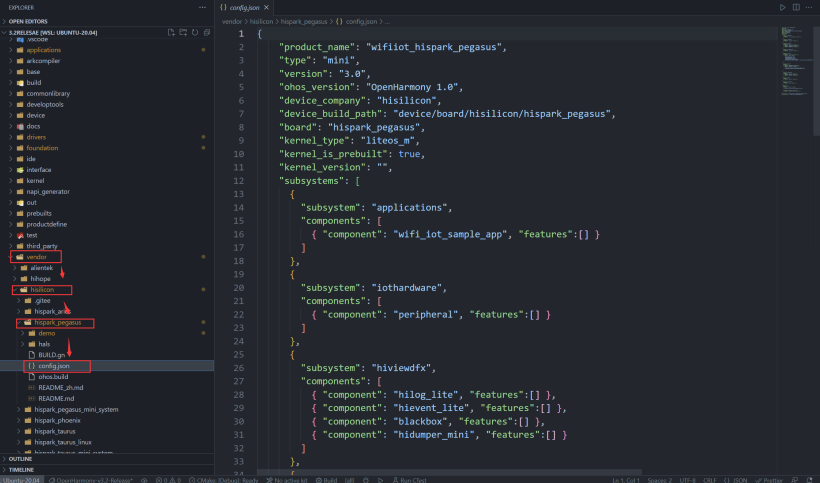The height and width of the screenshot is (483, 820).
Task: Expand the Outline section
Action: coord(20,458)
